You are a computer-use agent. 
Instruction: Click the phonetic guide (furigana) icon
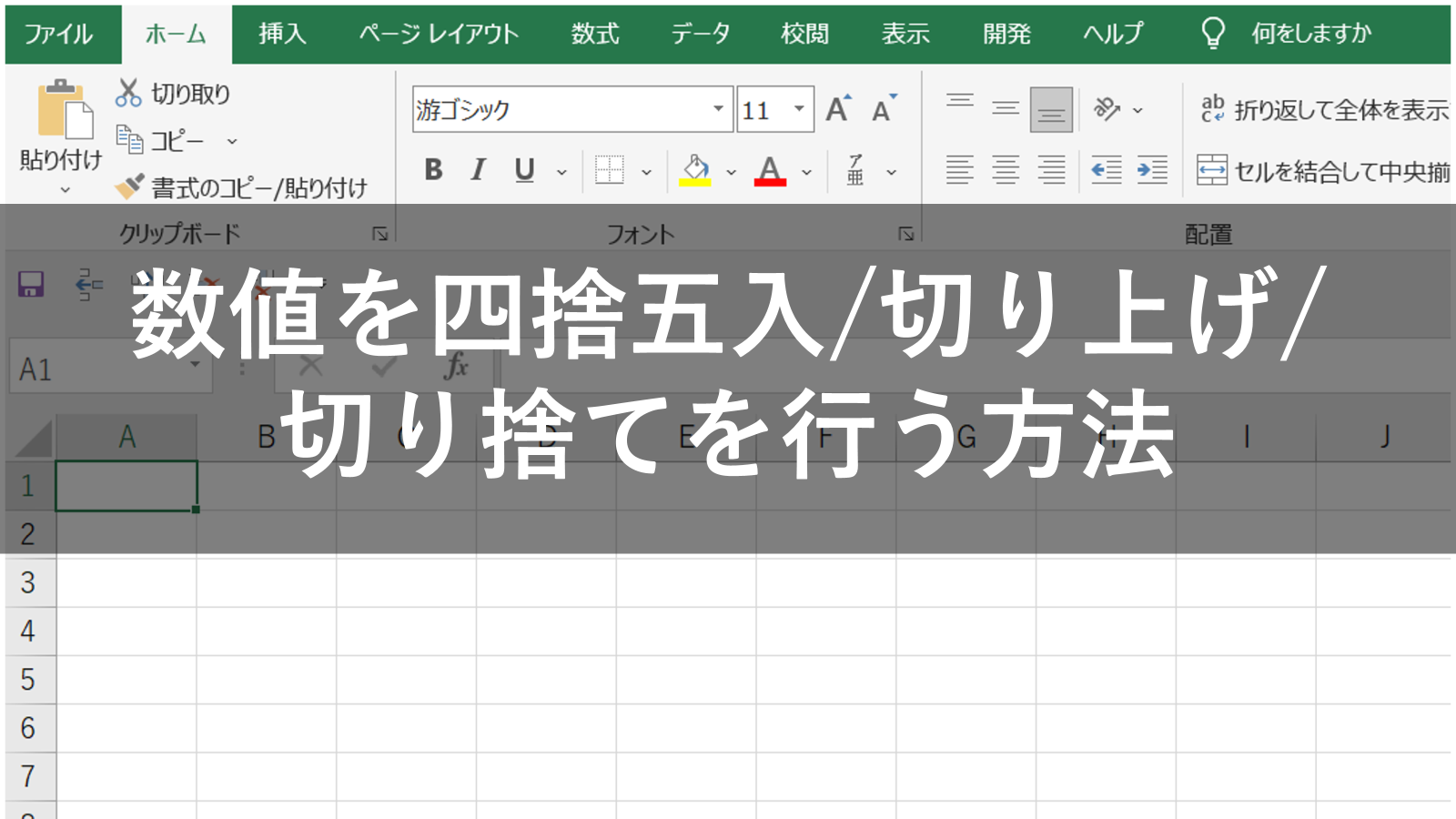855,170
